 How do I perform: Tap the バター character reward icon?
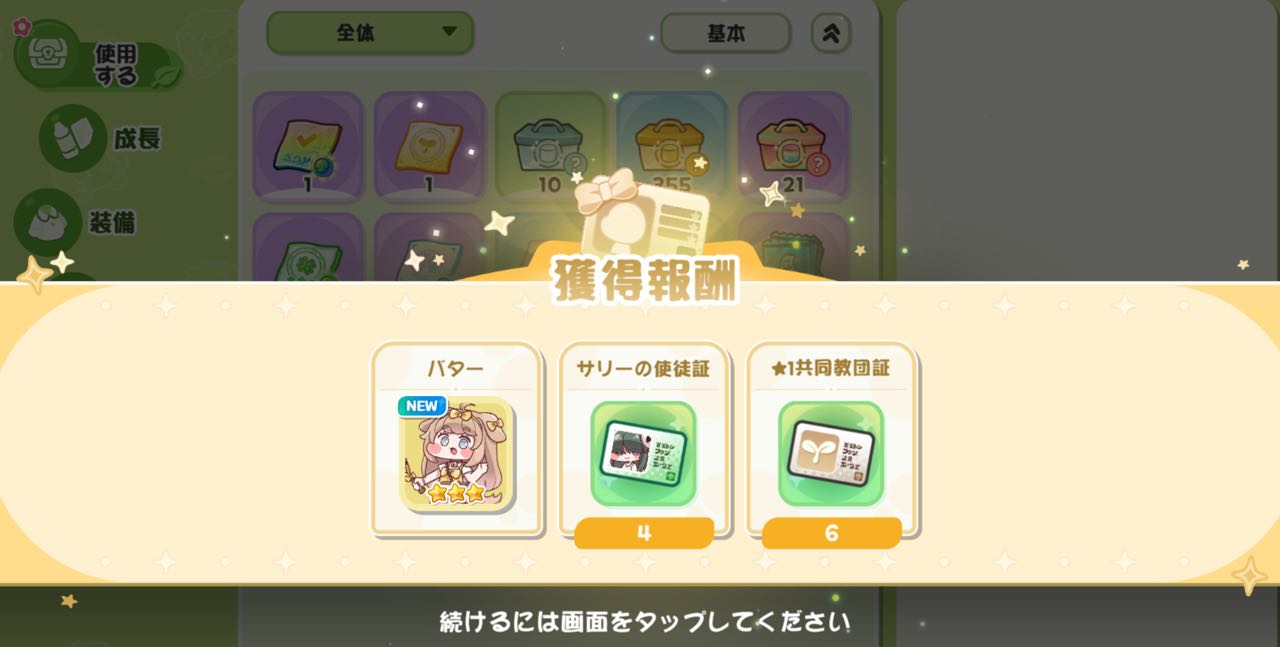coord(457,454)
